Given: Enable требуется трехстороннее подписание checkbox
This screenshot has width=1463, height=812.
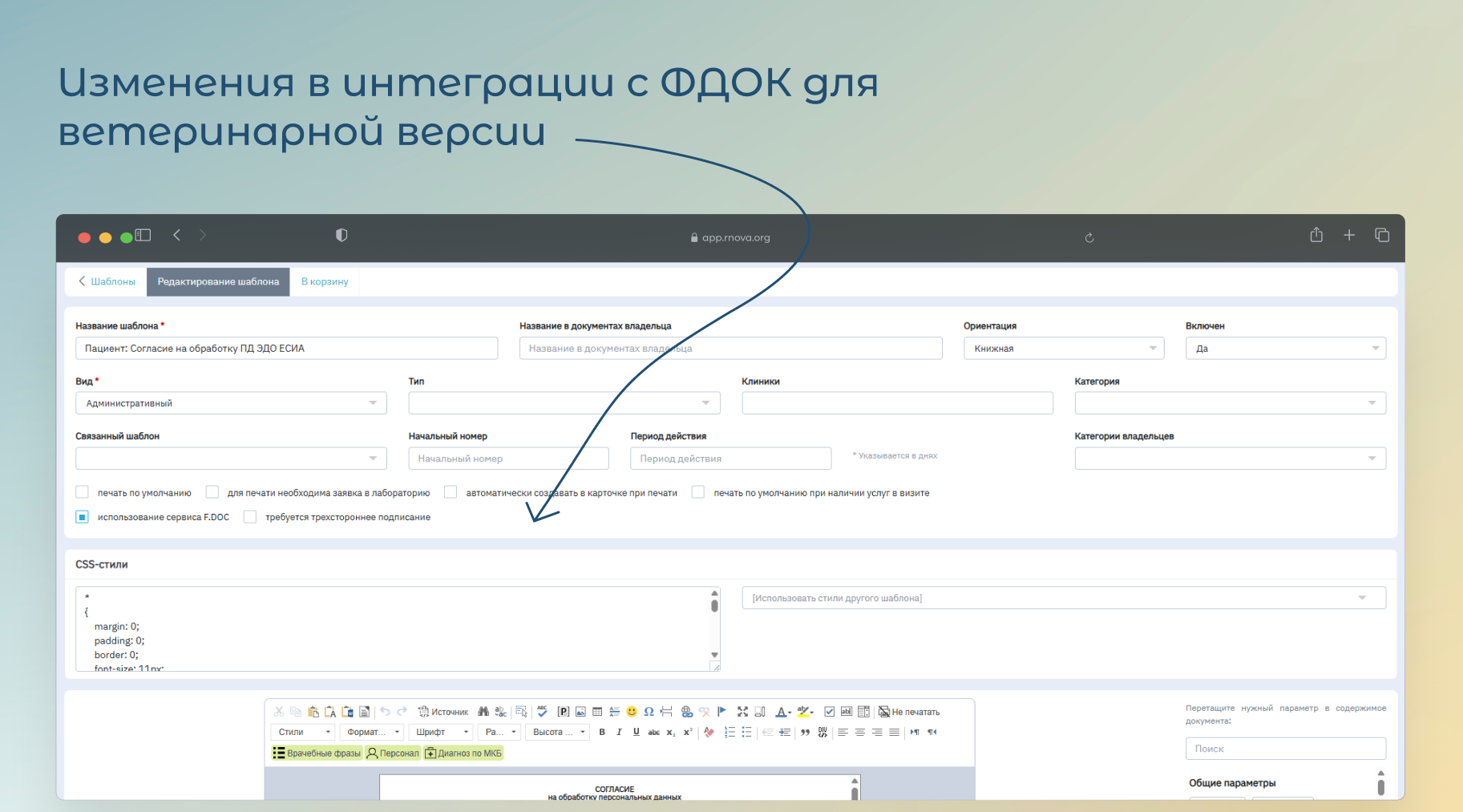Looking at the screenshot, I should (x=250, y=517).
